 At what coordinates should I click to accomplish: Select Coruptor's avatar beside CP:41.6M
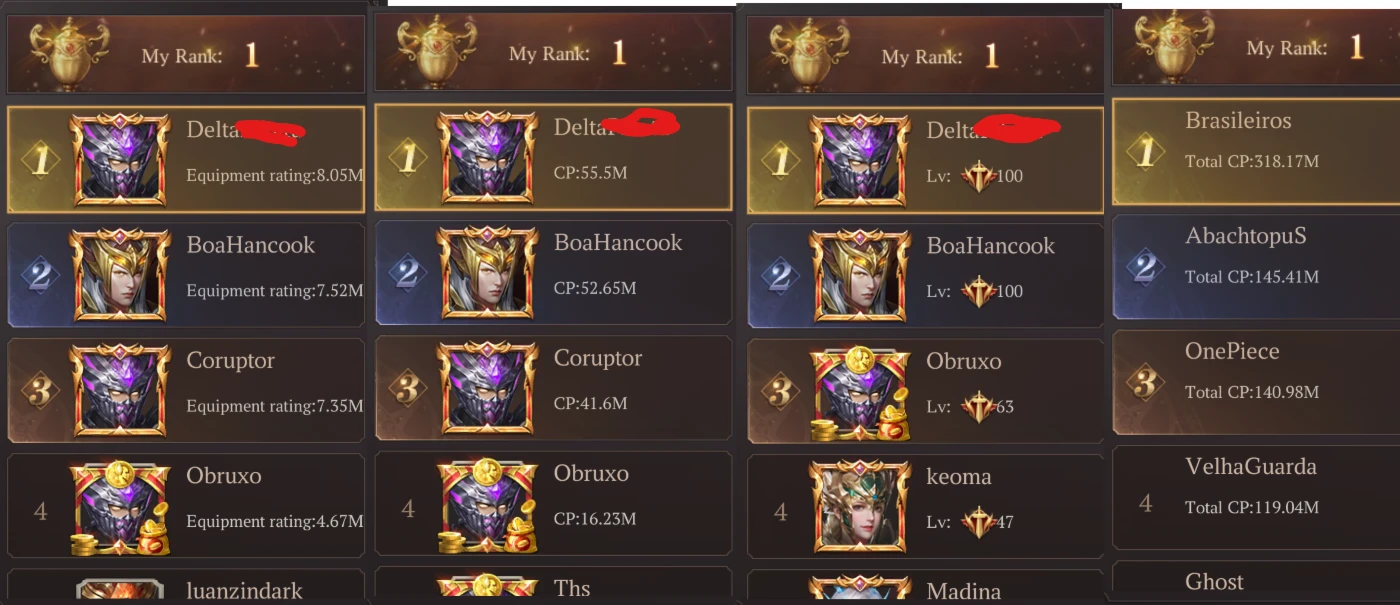tap(487, 389)
